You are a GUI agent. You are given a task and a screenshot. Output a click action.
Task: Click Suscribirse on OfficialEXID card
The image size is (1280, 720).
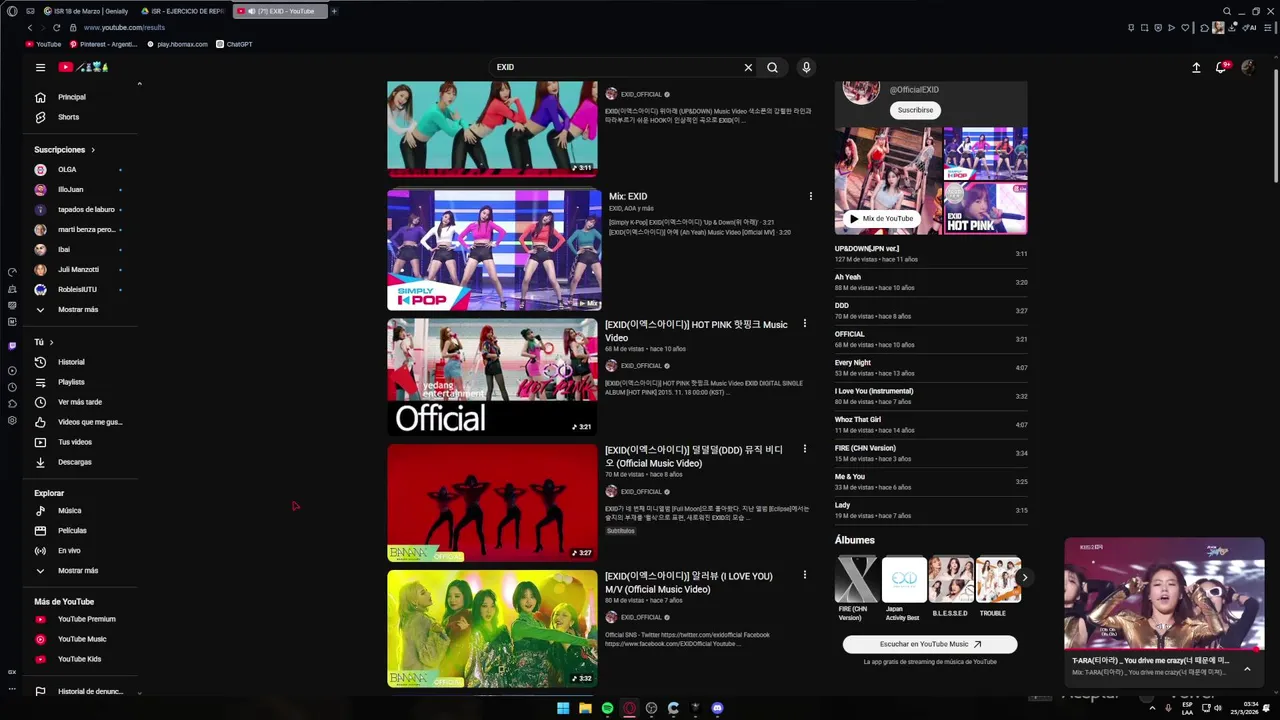915,110
